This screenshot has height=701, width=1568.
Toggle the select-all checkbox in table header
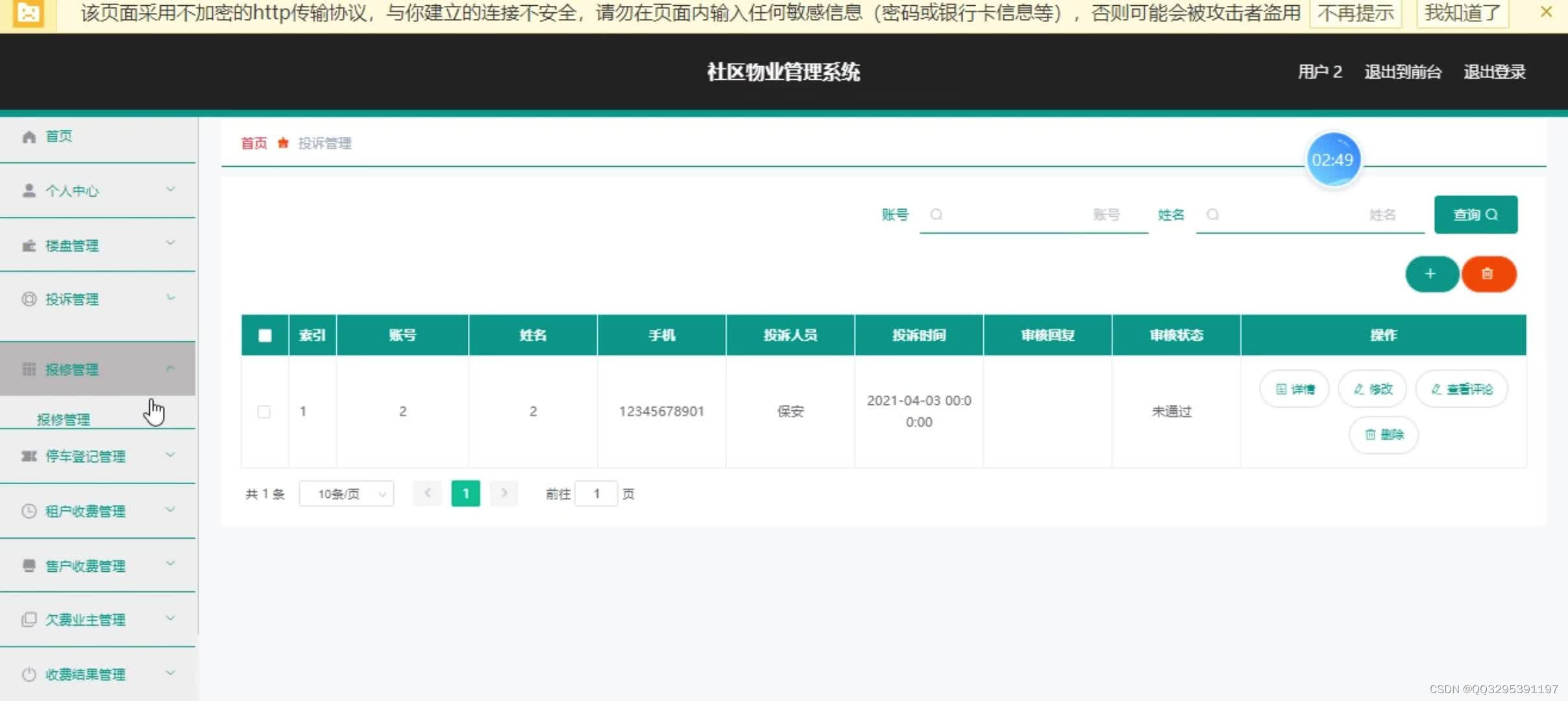(x=265, y=336)
